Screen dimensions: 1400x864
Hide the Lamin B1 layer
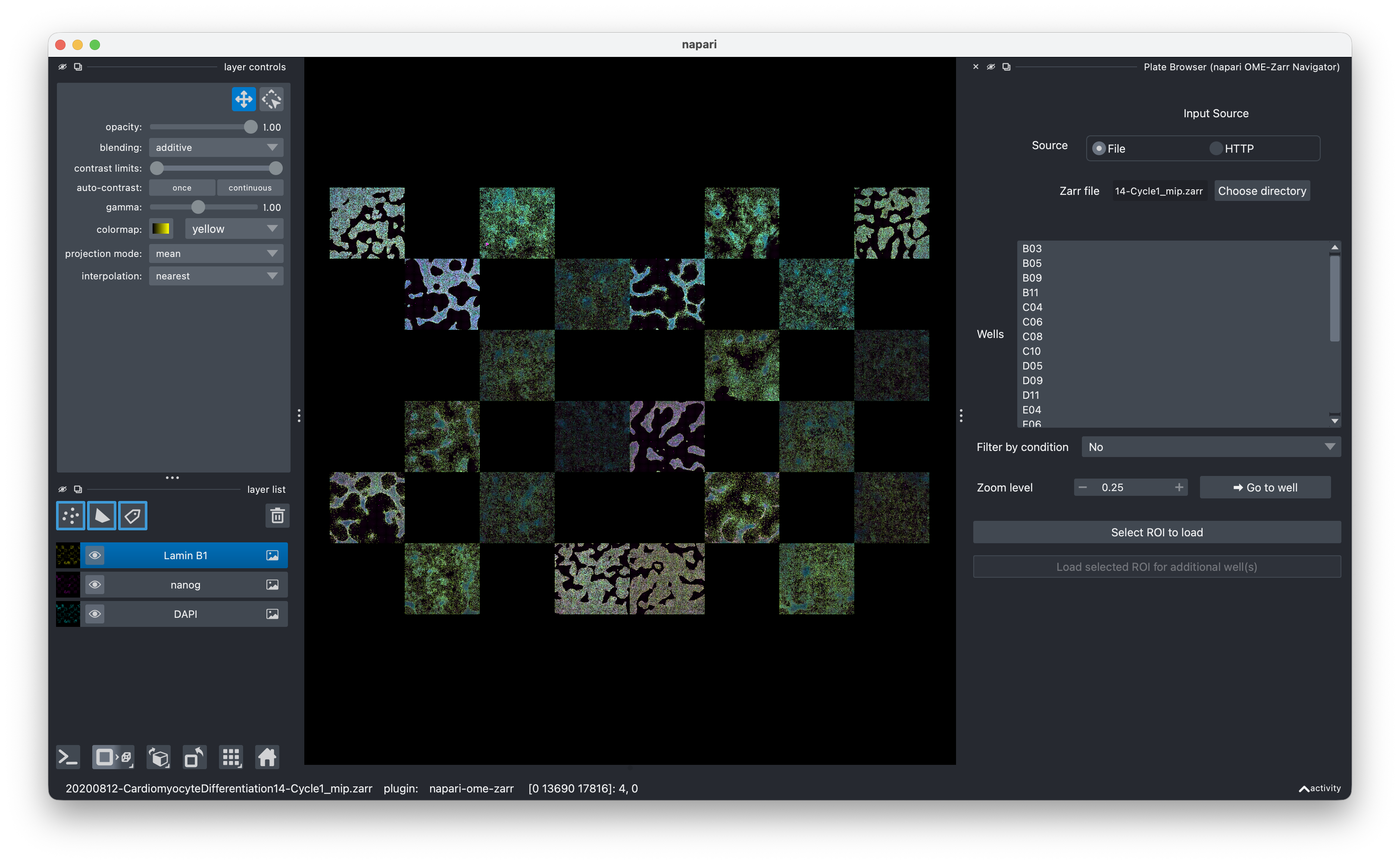[95, 555]
